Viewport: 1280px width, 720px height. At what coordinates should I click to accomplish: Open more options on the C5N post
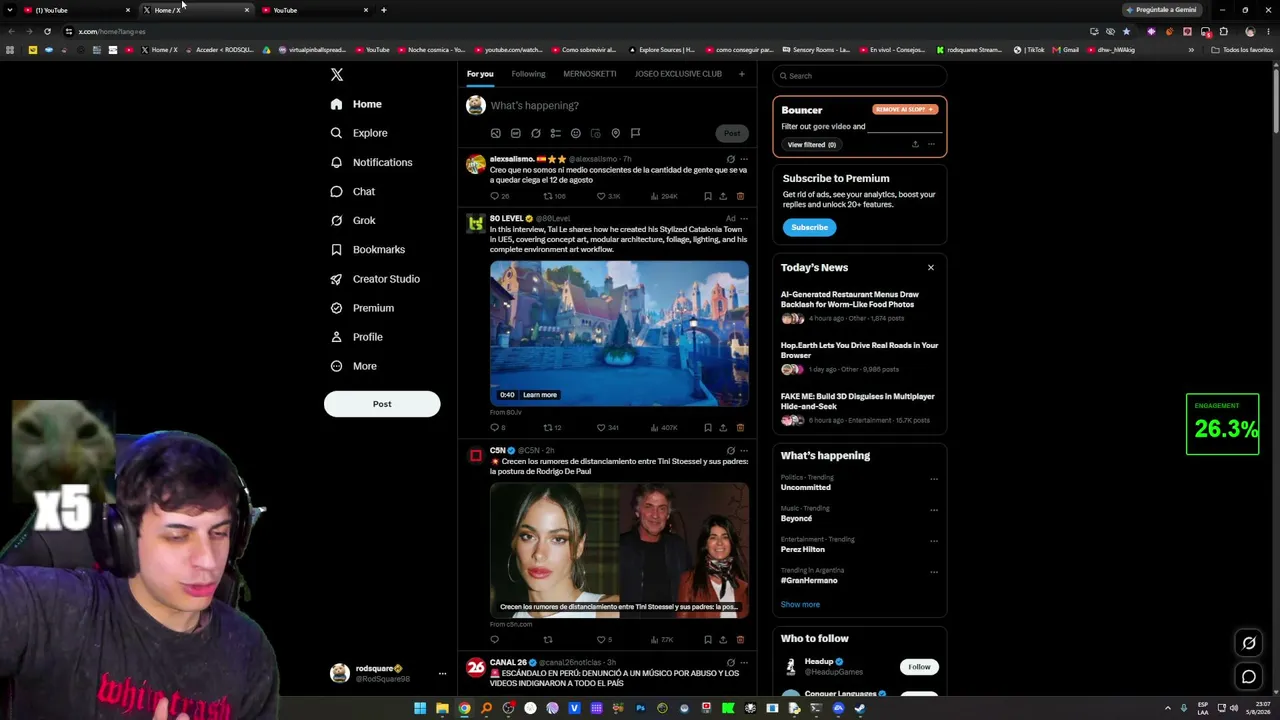(743, 450)
